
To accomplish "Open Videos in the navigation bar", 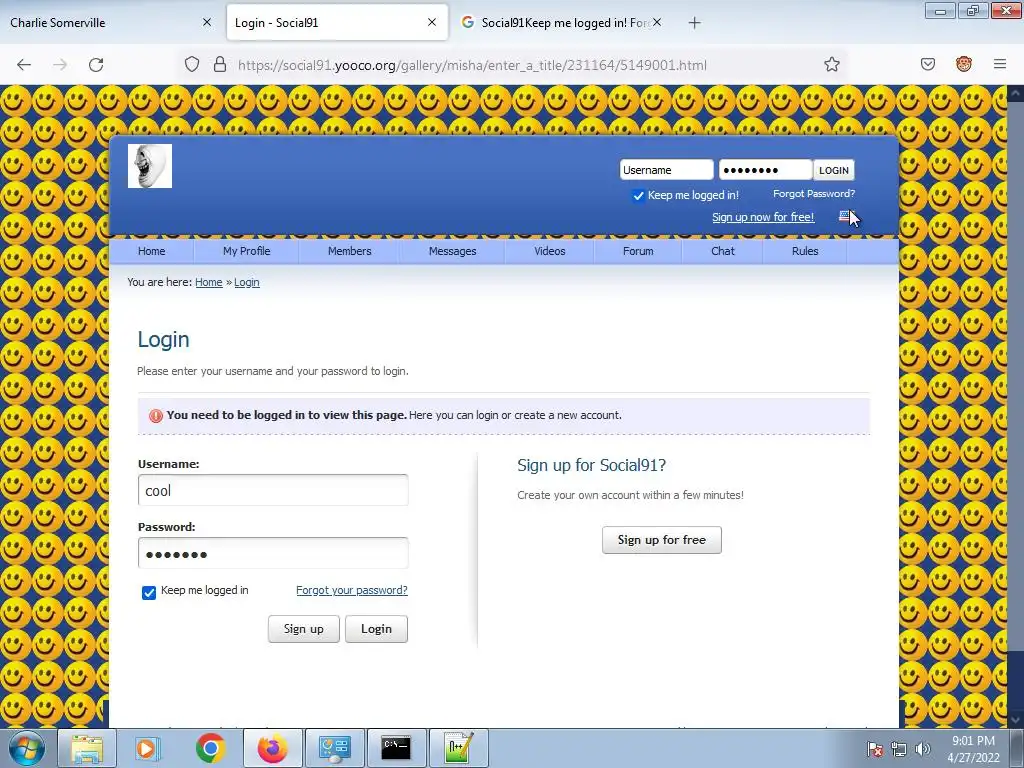I will pos(550,251).
